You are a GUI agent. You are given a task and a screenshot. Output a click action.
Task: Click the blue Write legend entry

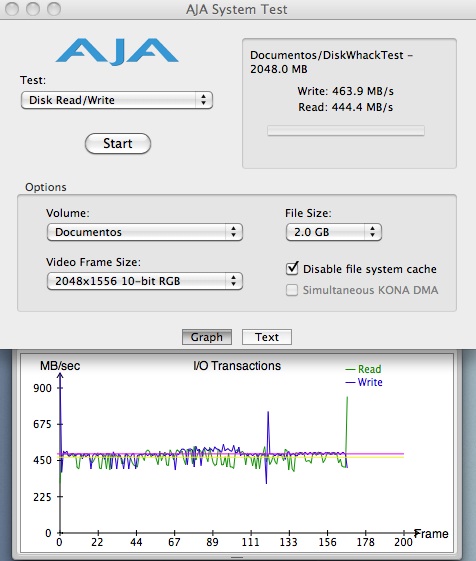click(x=364, y=382)
